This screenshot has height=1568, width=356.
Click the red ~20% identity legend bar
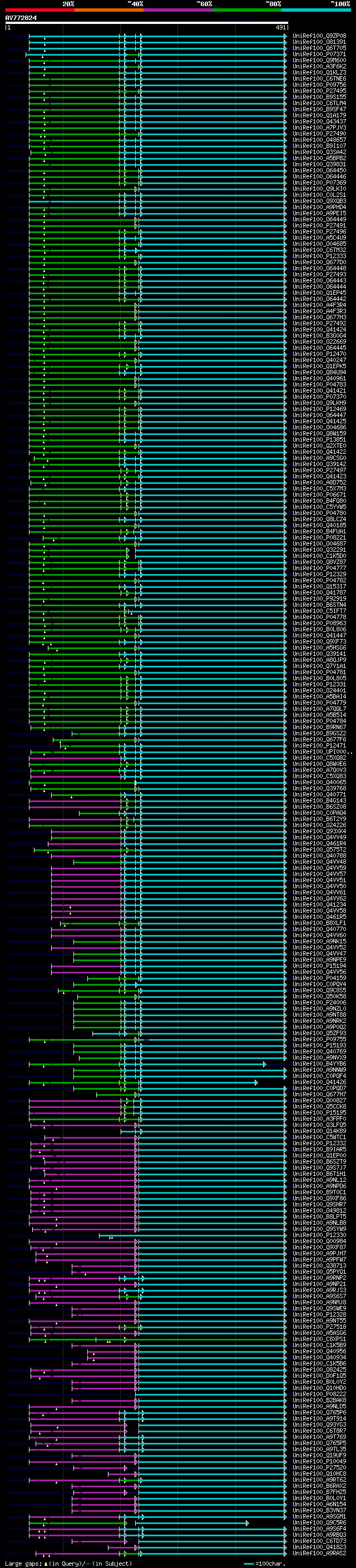click(39, 10)
